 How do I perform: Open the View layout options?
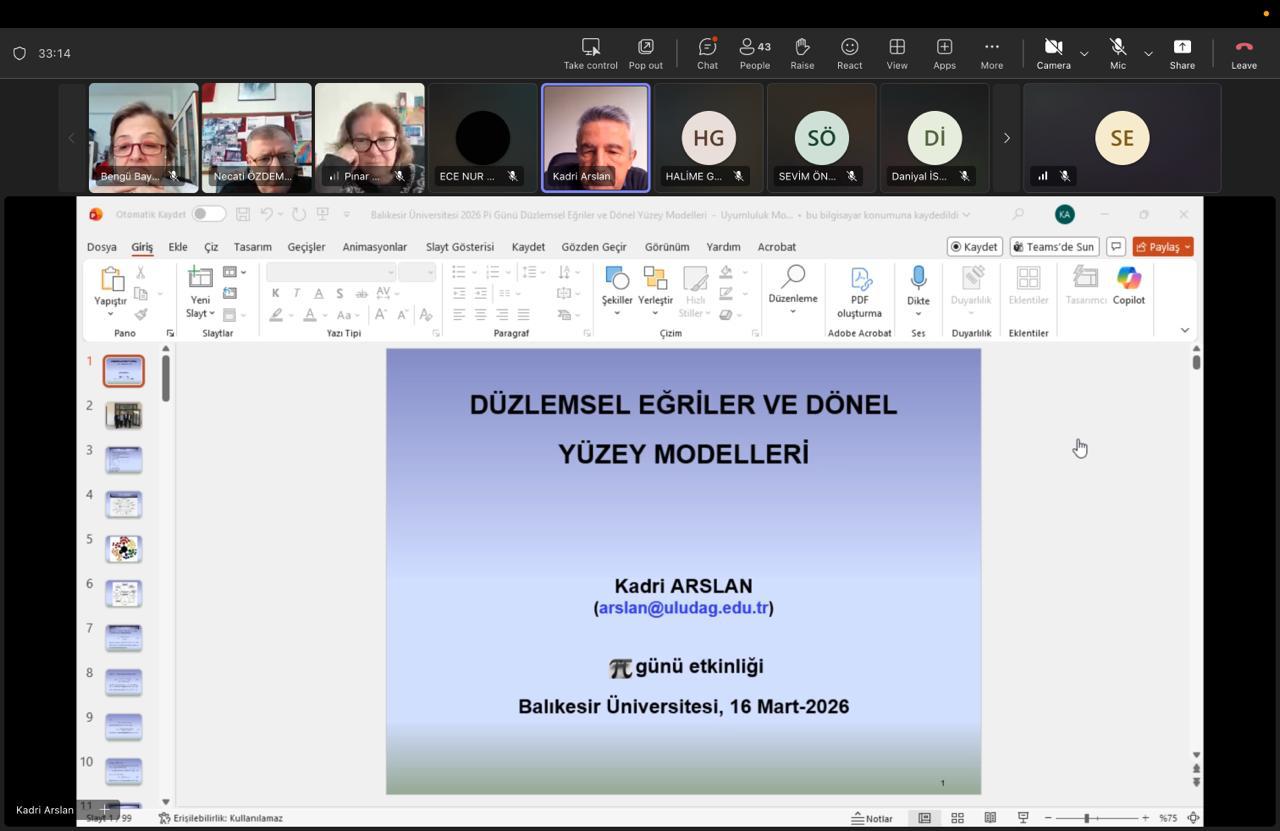click(x=897, y=54)
